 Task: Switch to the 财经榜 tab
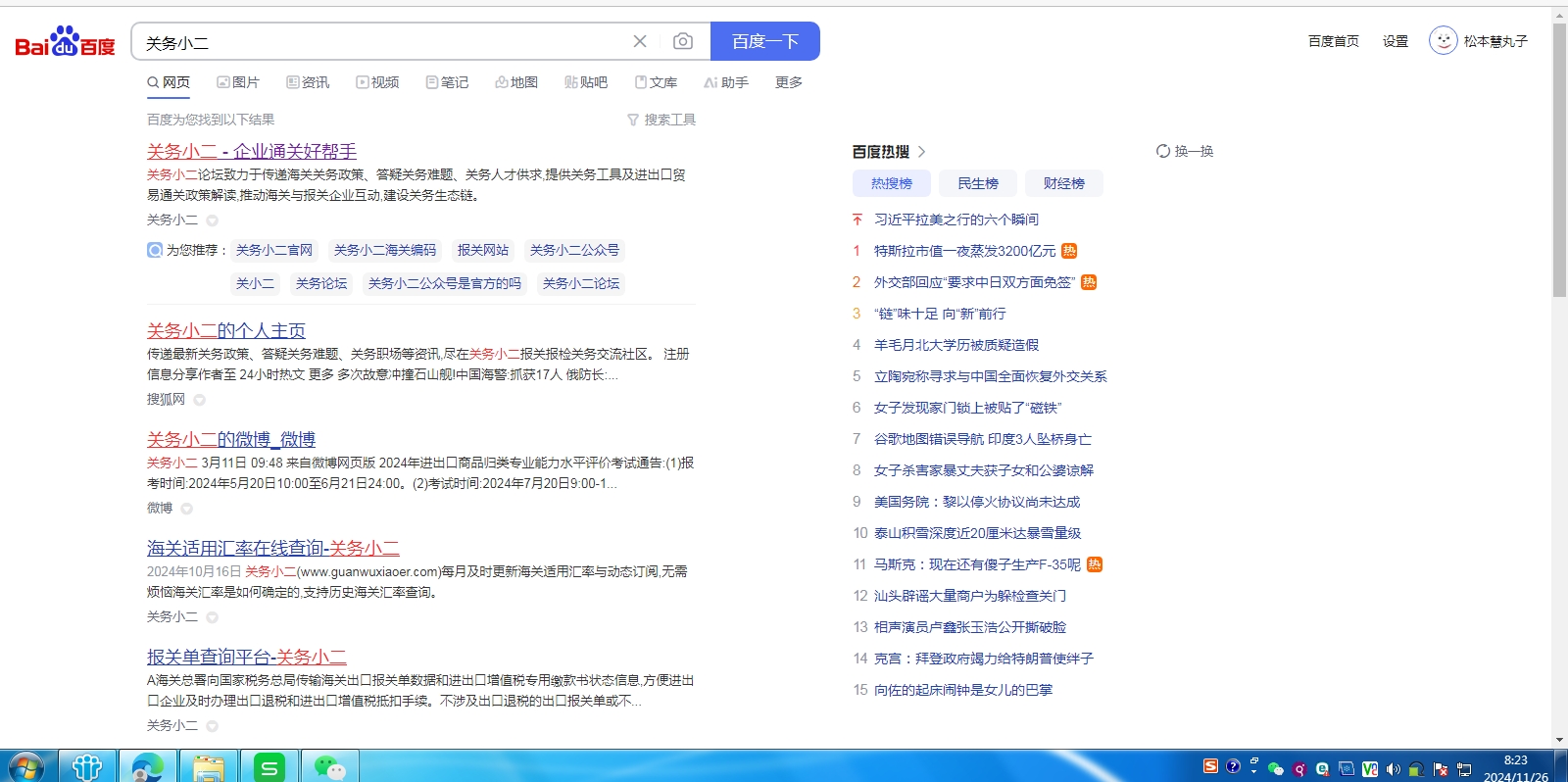point(1064,183)
